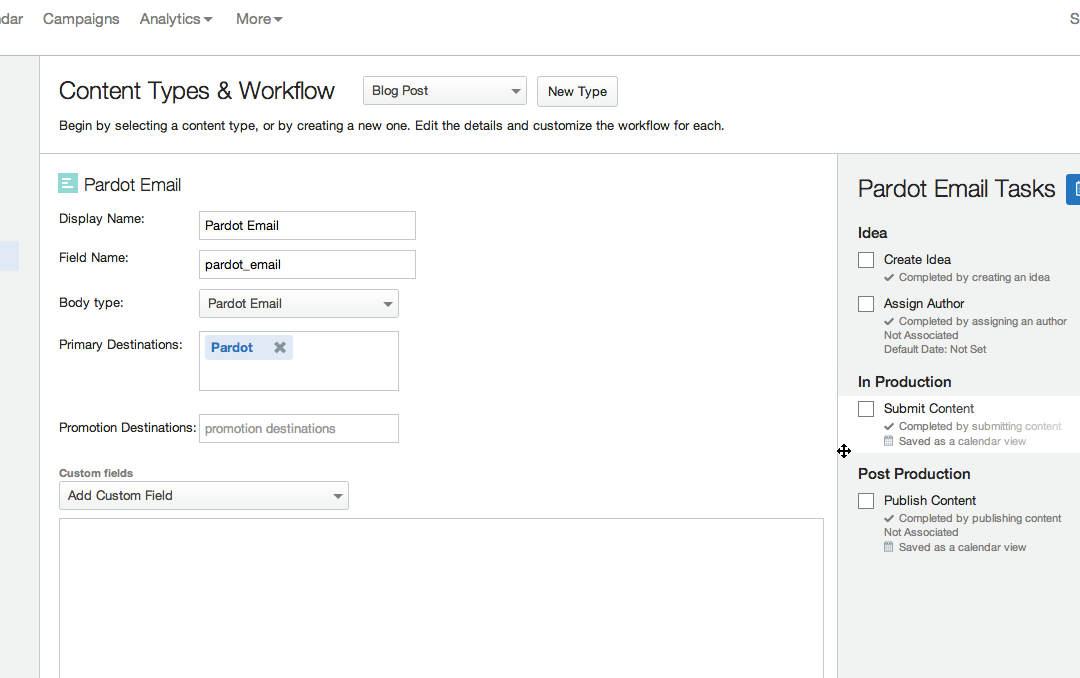
Task: Click the Submit Content task label
Action: [x=929, y=409]
